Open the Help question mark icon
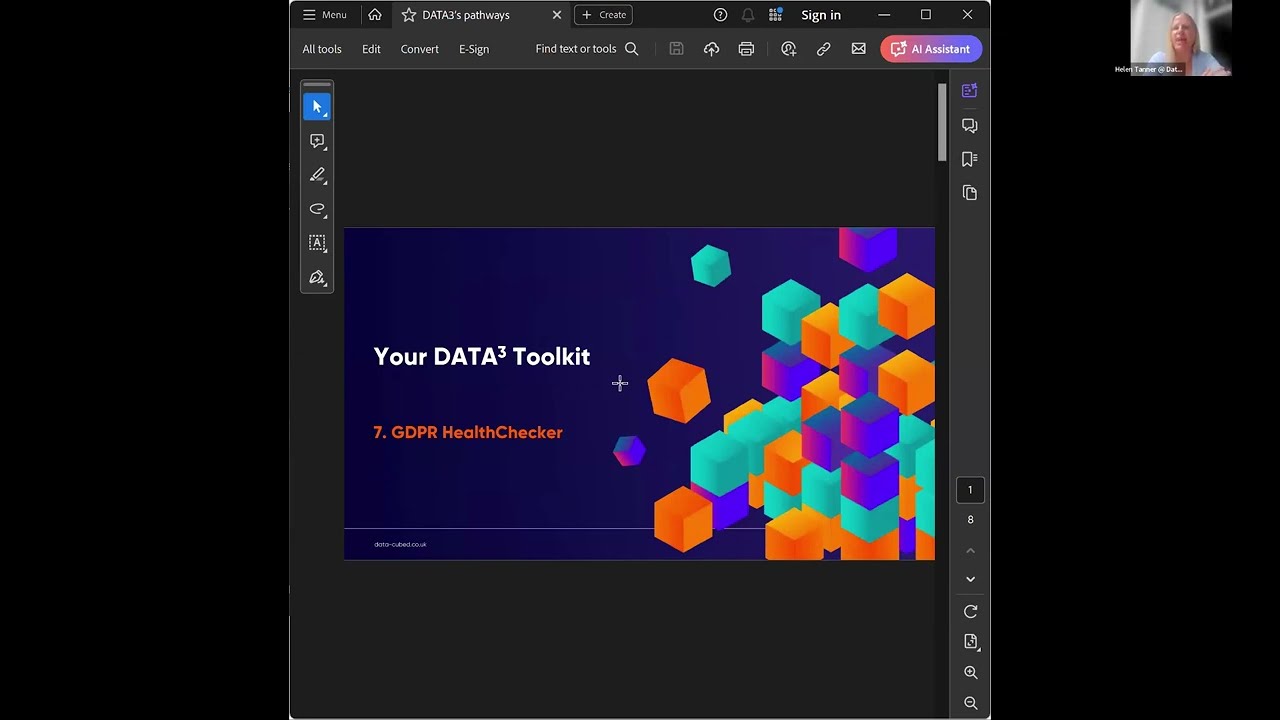This screenshot has width=1280, height=720. pos(720,15)
